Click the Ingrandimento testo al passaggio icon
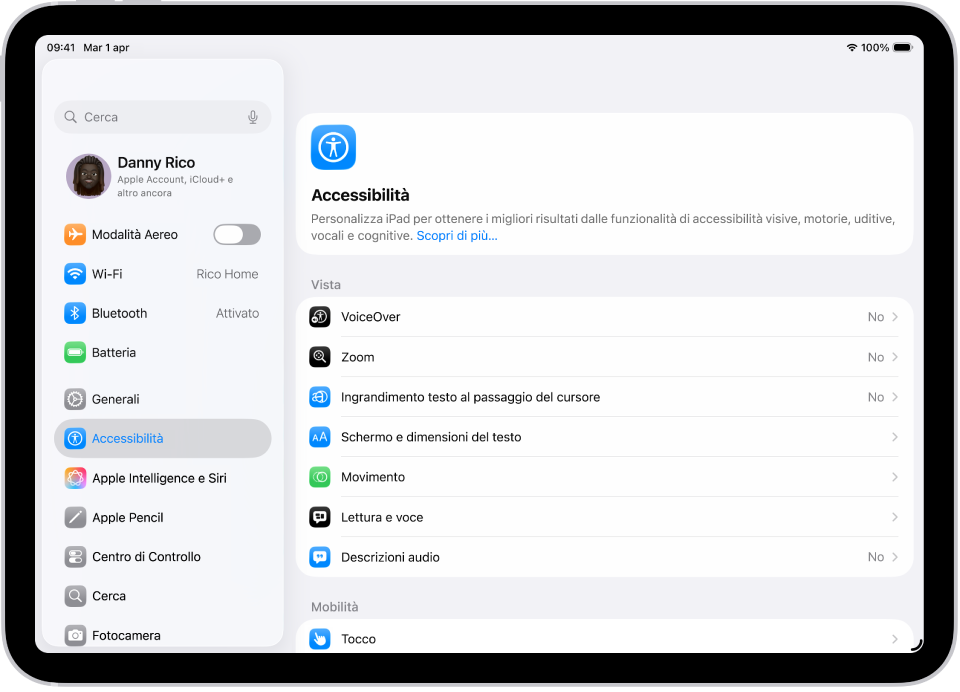Viewport: 960px width, 692px height. (320, 396)
